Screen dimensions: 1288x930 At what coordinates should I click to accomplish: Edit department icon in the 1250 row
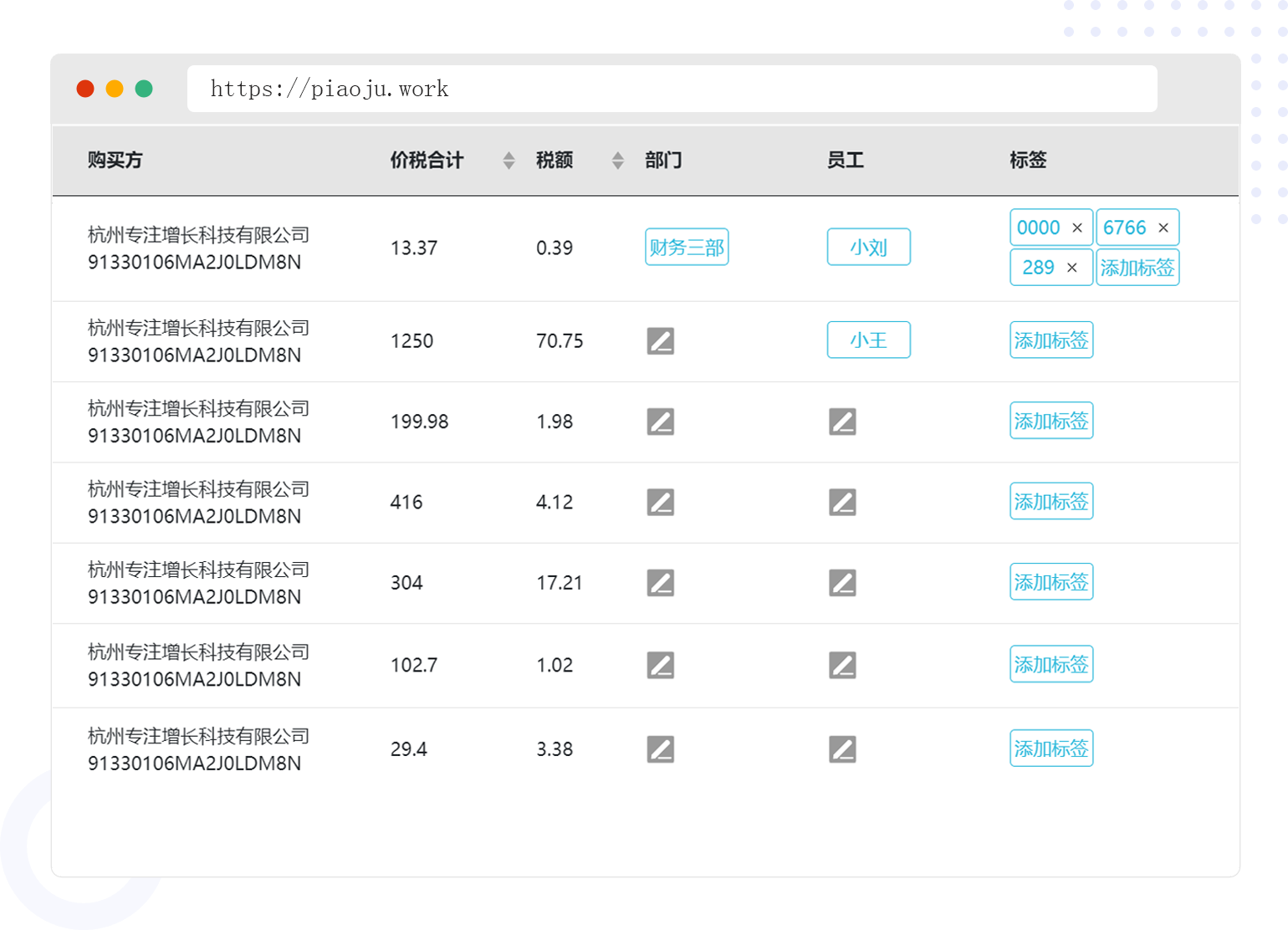click(x=660, y=341)
